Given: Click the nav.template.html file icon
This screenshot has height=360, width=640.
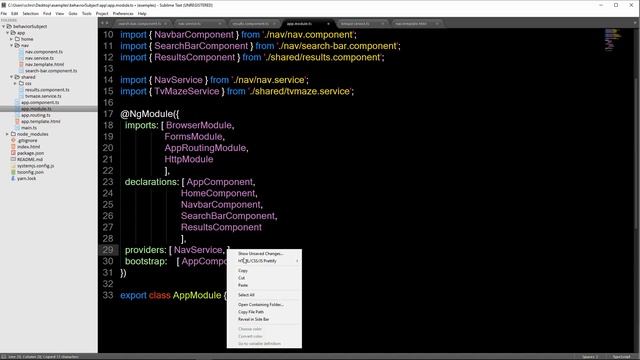Looking at the screenshot, I should click(x=22, y=64).
